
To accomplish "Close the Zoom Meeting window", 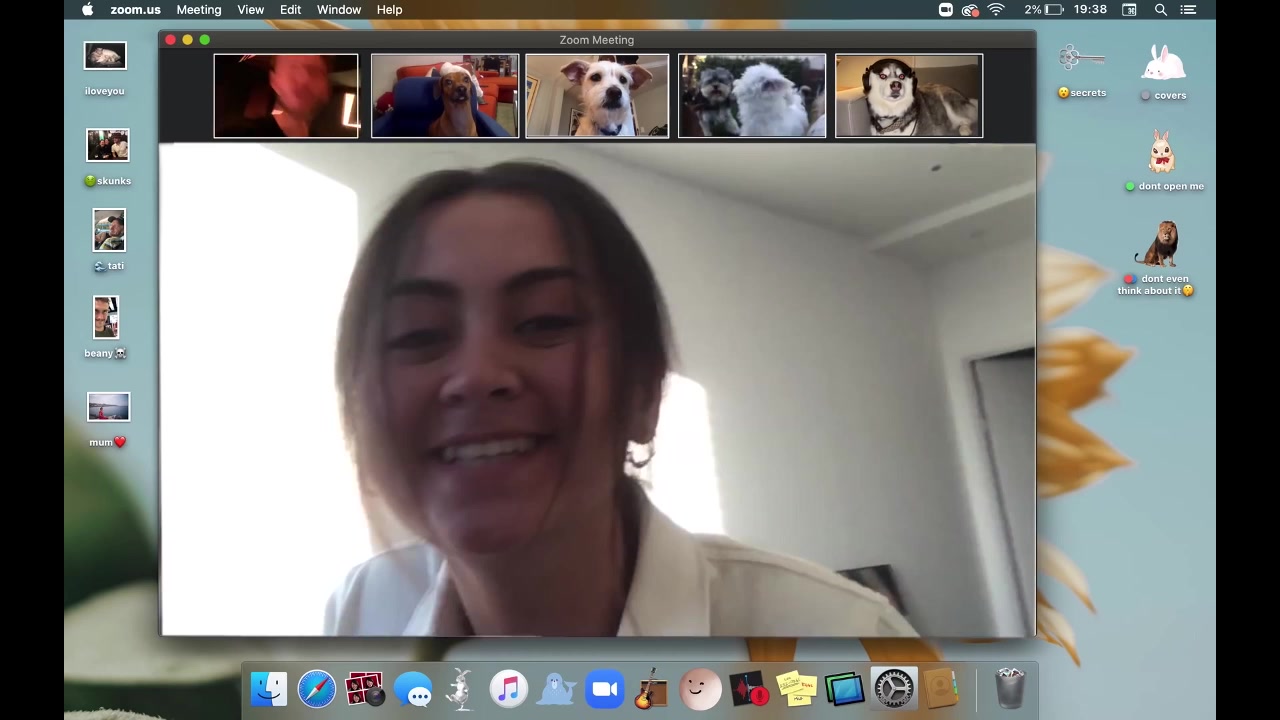I will pyautogui.click(x=170, y=40).
